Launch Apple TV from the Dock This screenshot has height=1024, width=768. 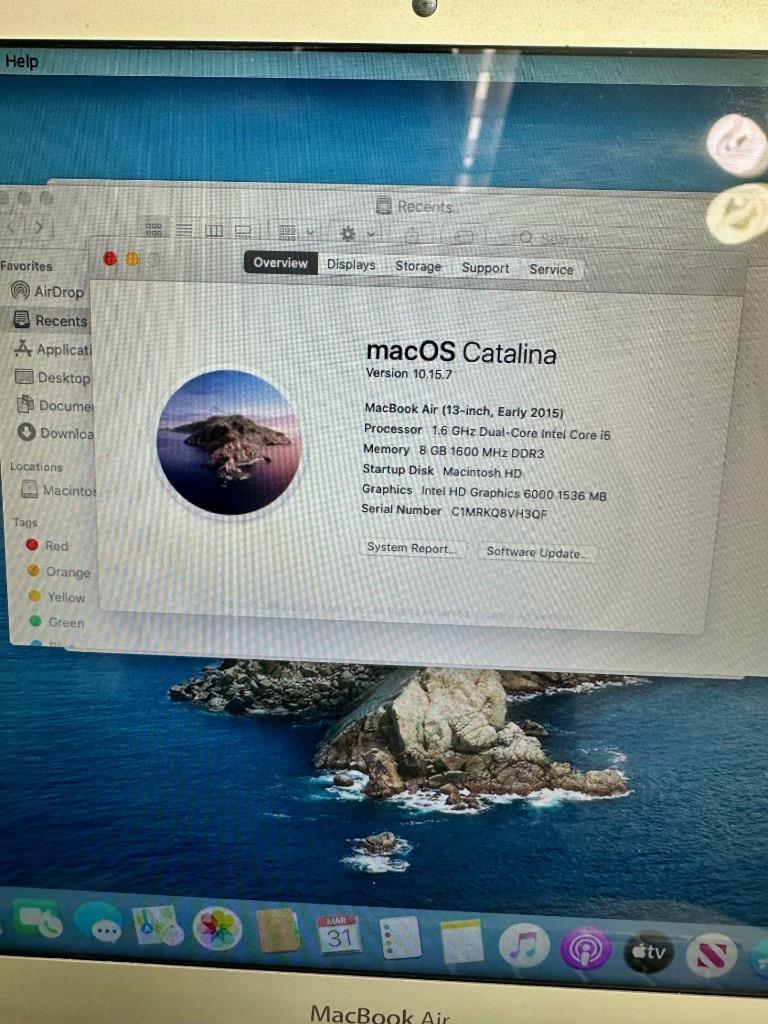pos(648,952)
